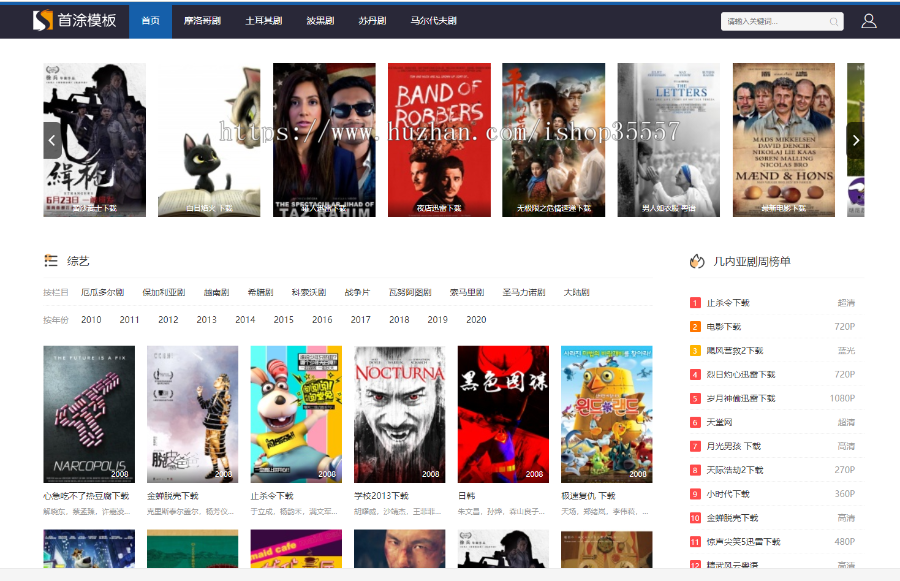Screen dimensions: 900x581
Task: Click the carousel next arrow
Action: [x=855, y=140]
